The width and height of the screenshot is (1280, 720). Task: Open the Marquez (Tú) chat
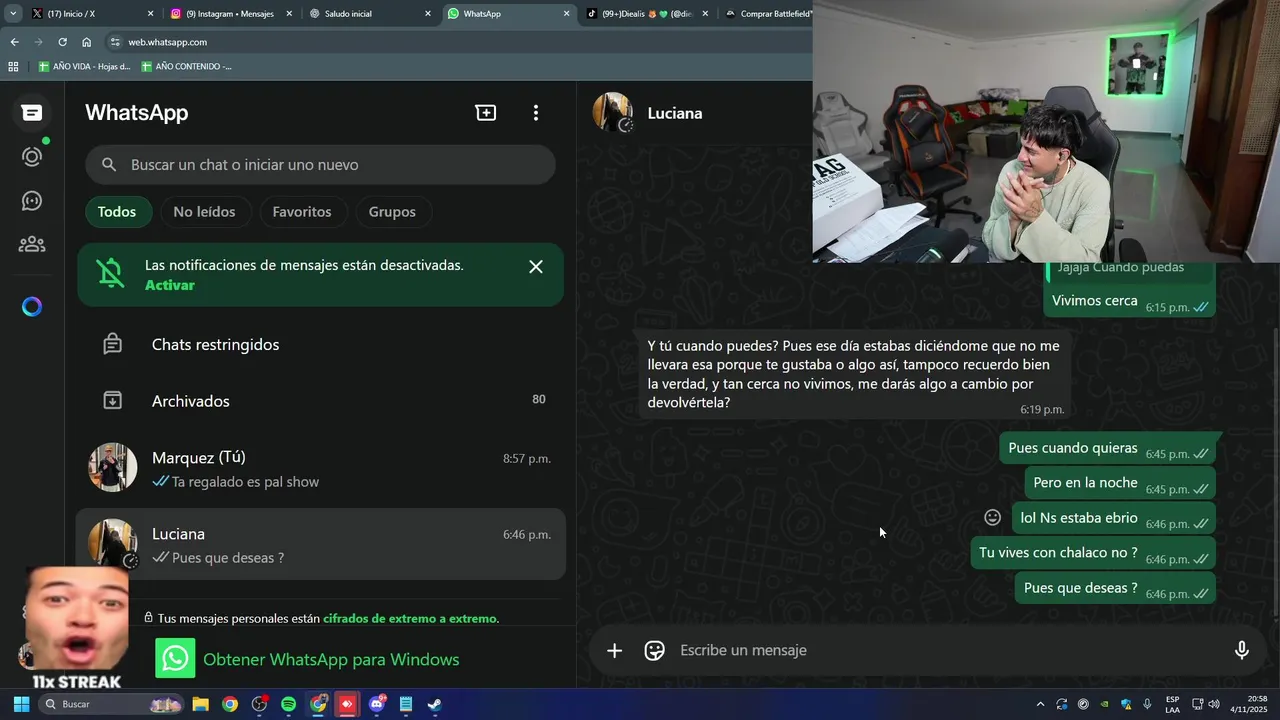coord(320,468)
